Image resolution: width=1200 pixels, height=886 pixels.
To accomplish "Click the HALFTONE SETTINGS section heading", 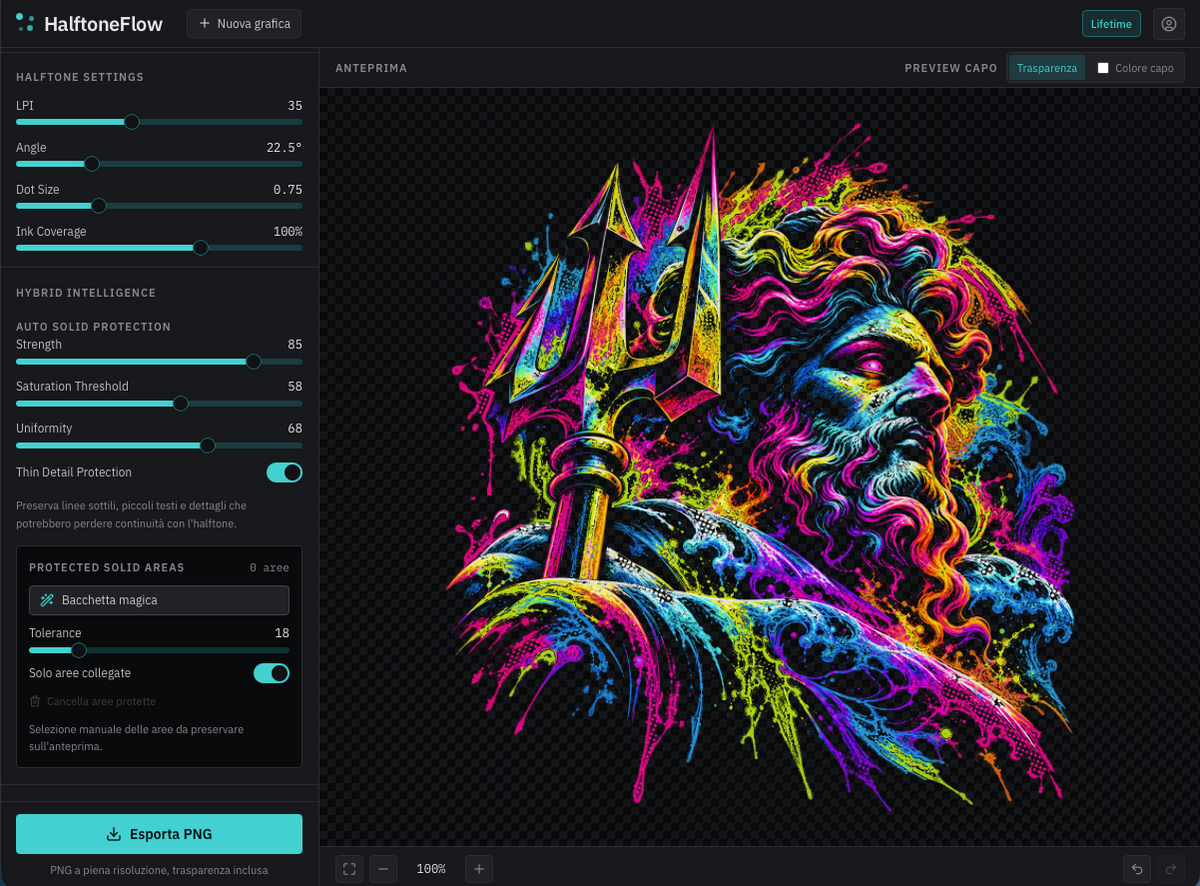I will coord(80,77).
